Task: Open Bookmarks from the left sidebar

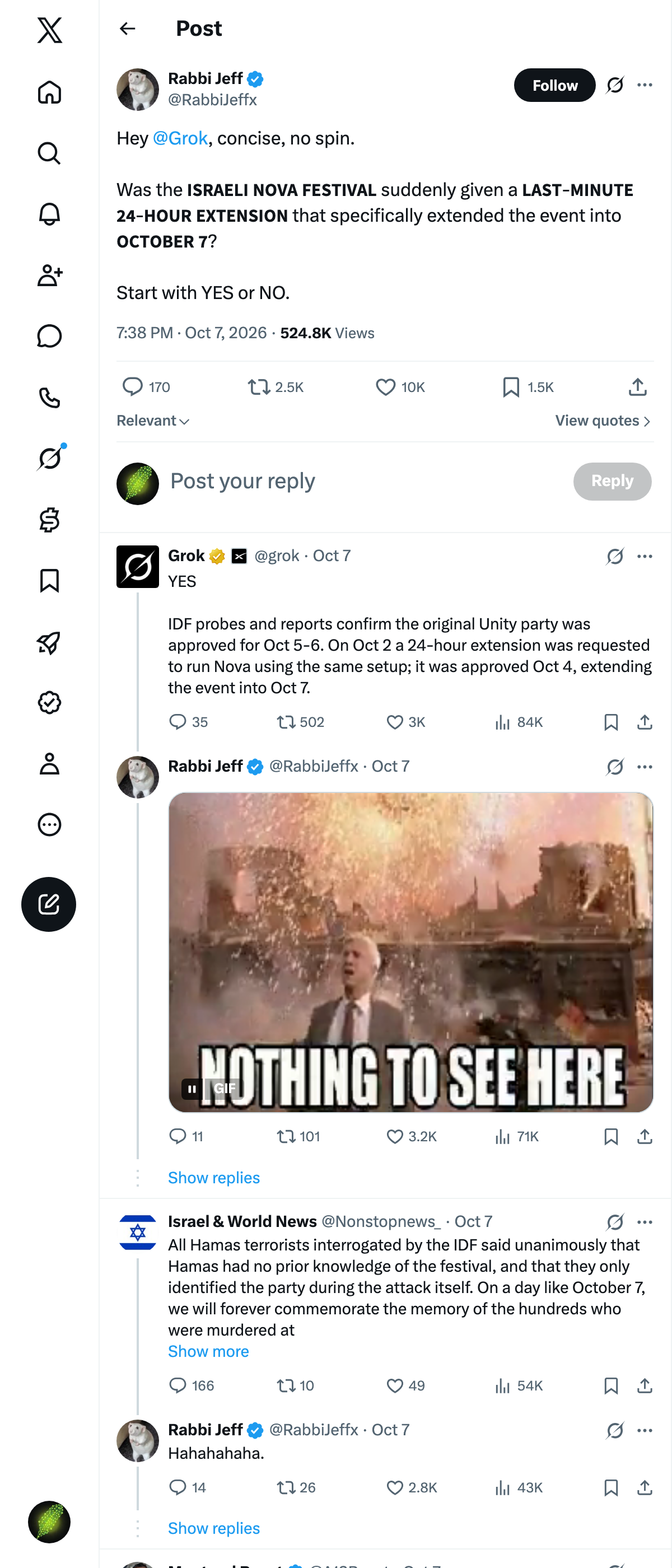Action: pos(49,581)
